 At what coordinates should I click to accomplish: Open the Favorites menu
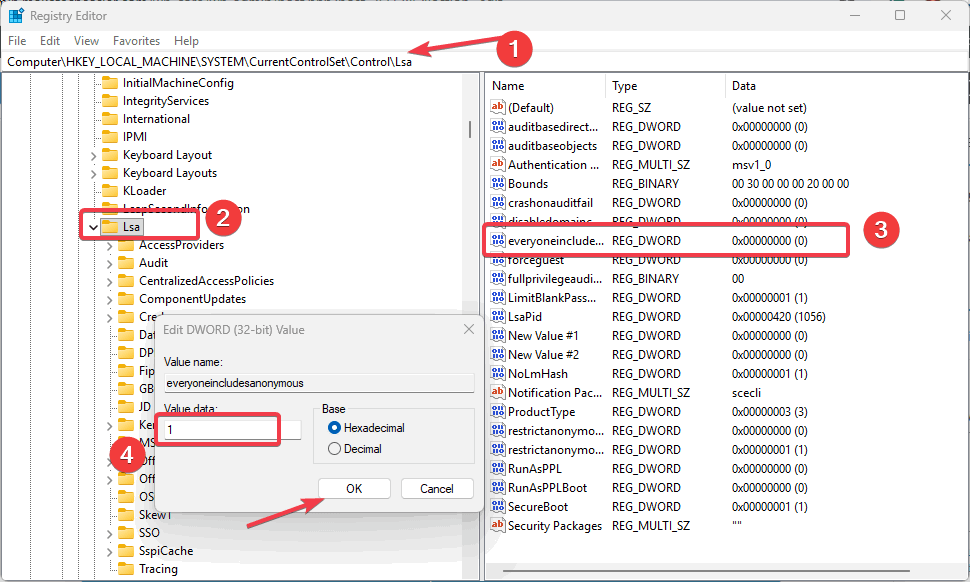point(136,40)
